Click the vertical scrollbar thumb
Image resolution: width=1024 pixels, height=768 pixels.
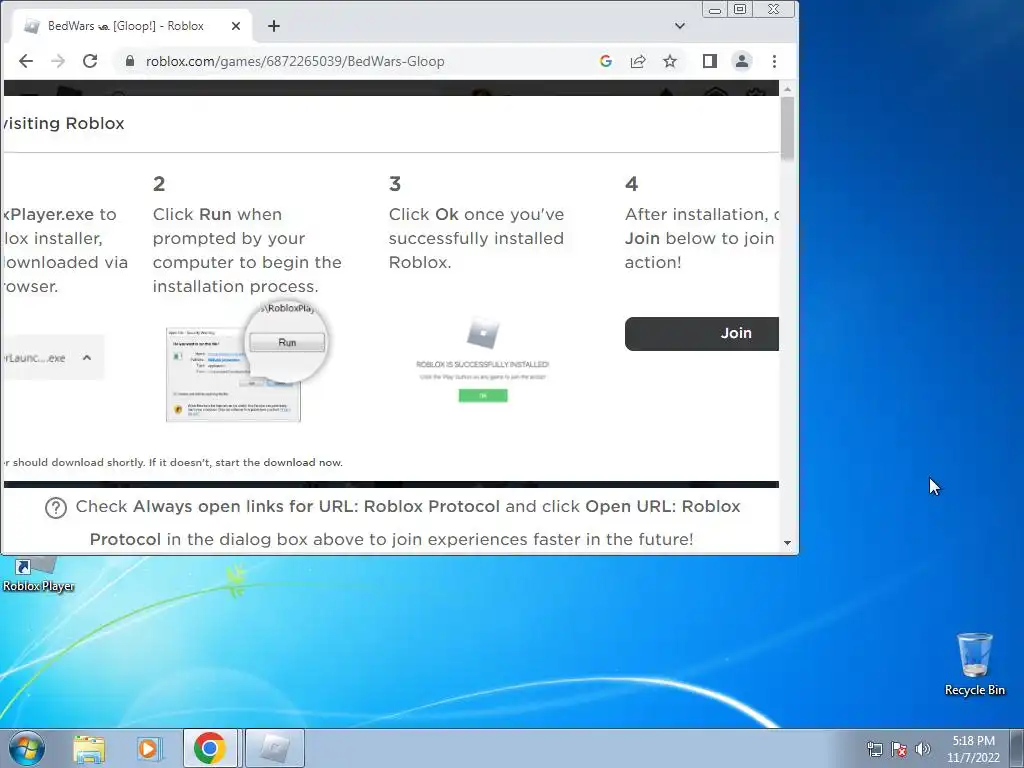pos(787,128)
